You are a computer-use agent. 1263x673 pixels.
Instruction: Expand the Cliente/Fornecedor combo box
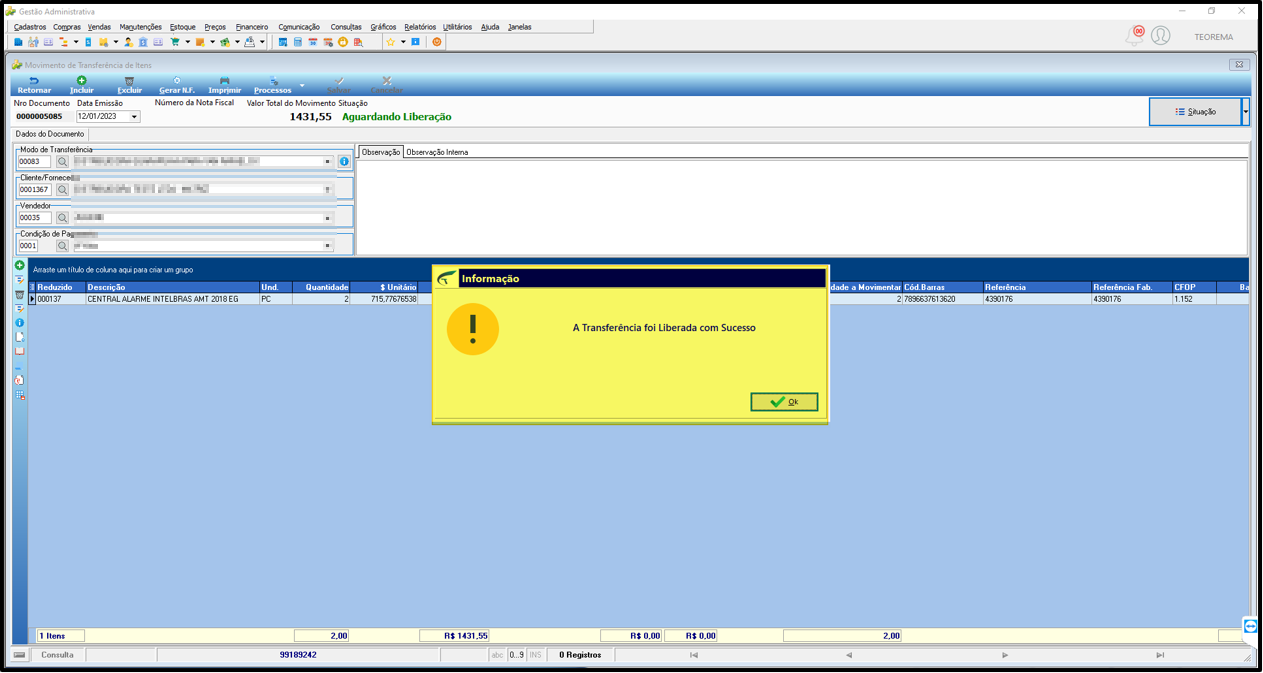(328, 189)
